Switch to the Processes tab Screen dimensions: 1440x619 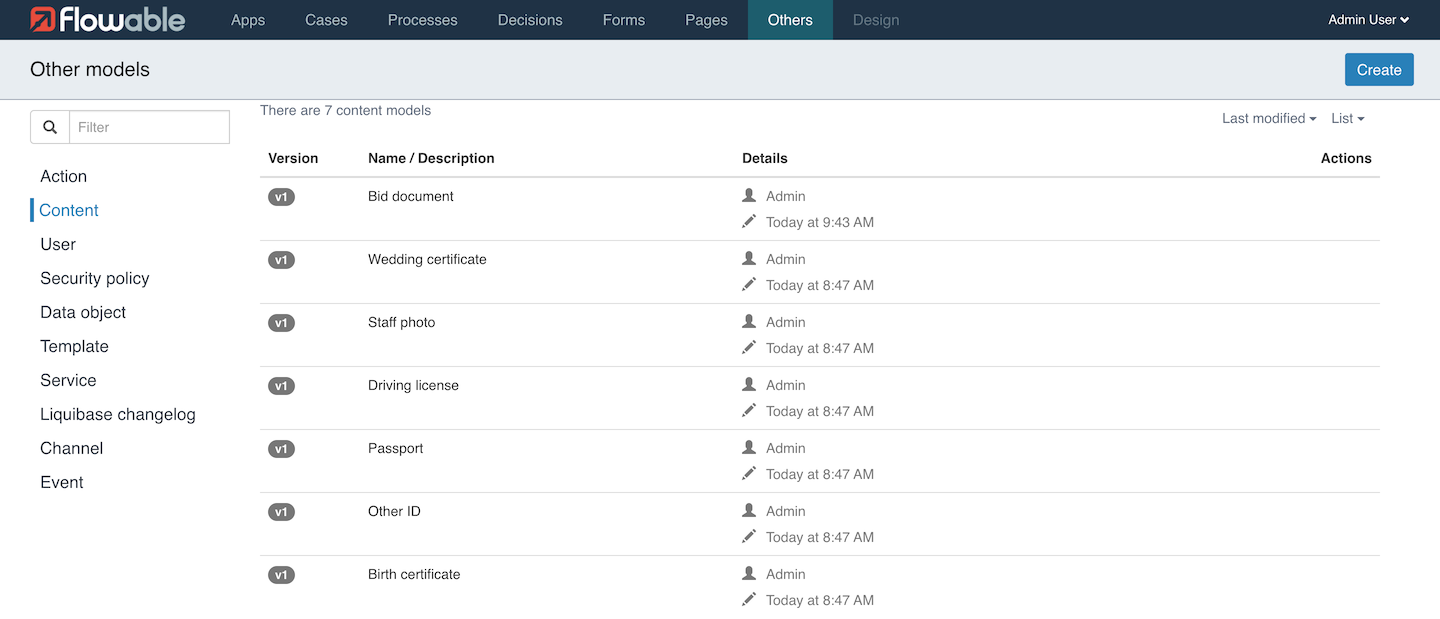[422, 20]
